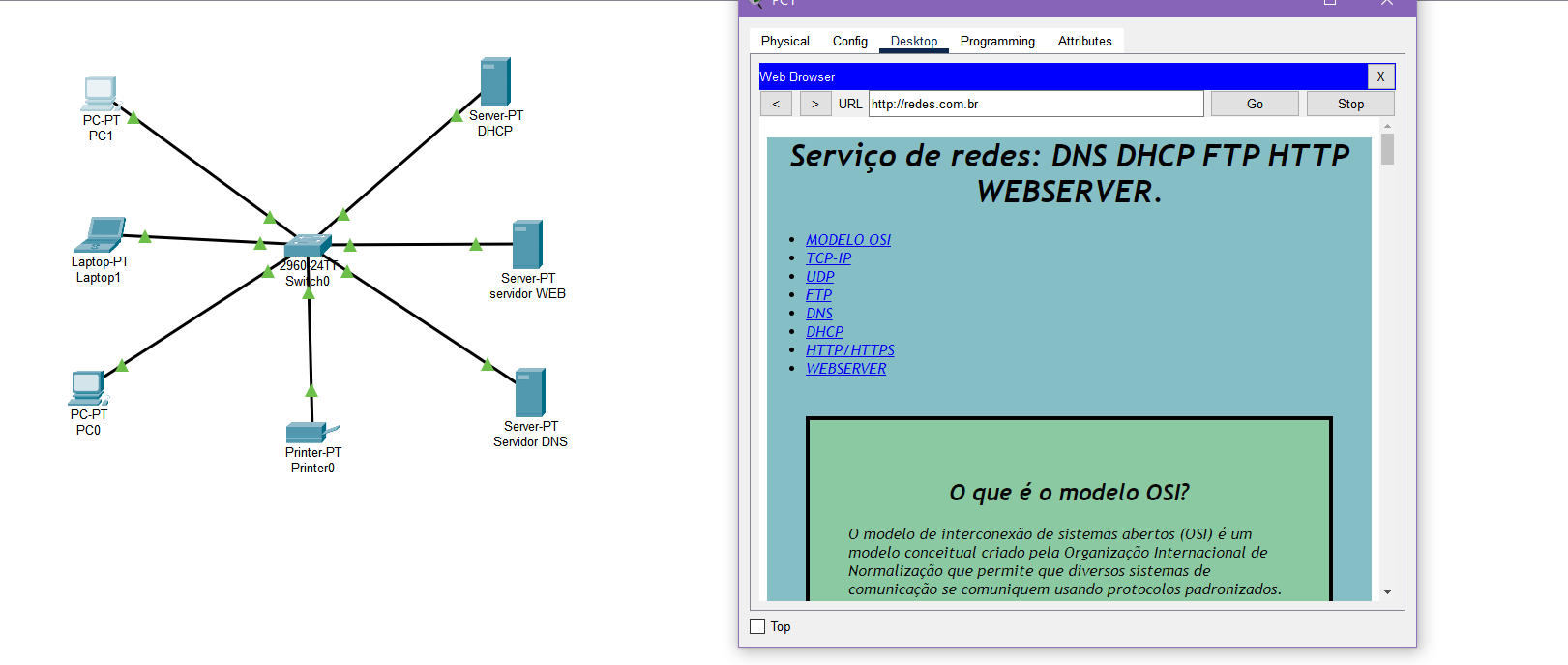Open the HTTP/HTTPS link
The image size is (1568, 665).
[850, 350]
